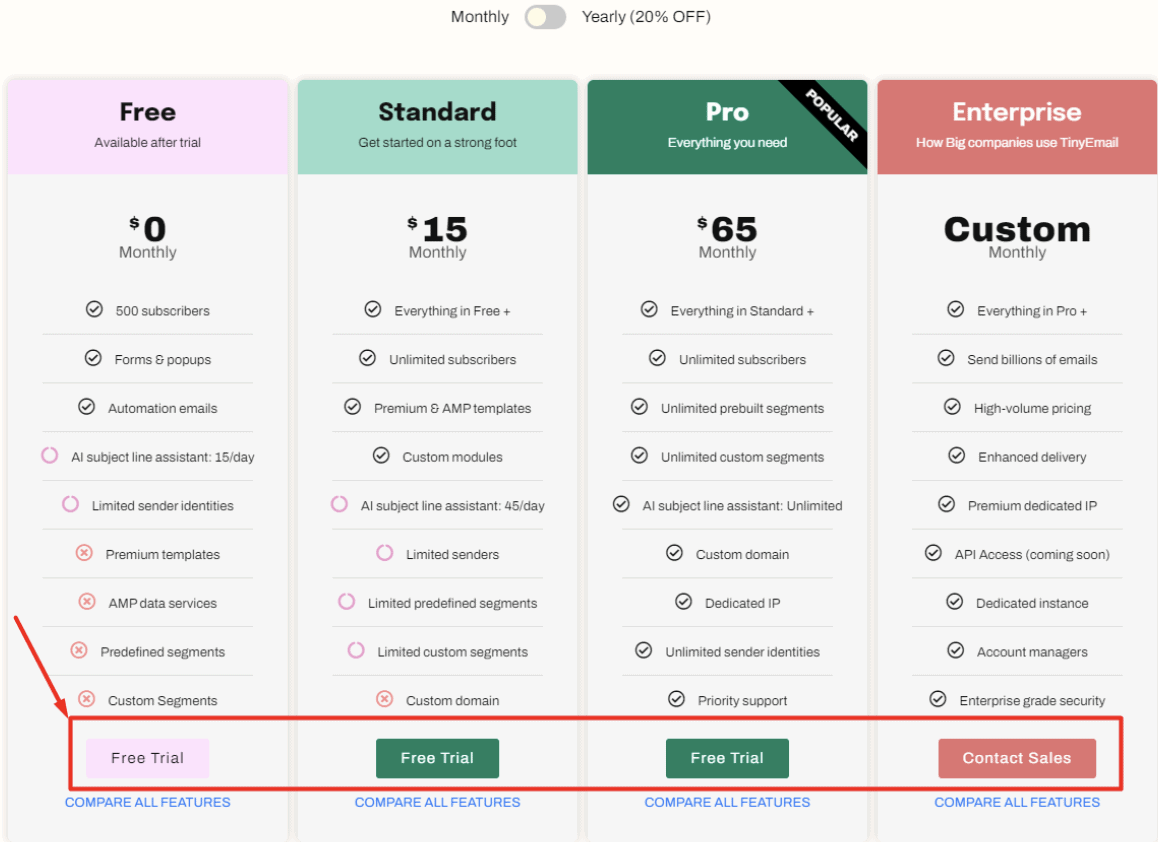Open Compare All Features under Pro plan

click(727, 802)
